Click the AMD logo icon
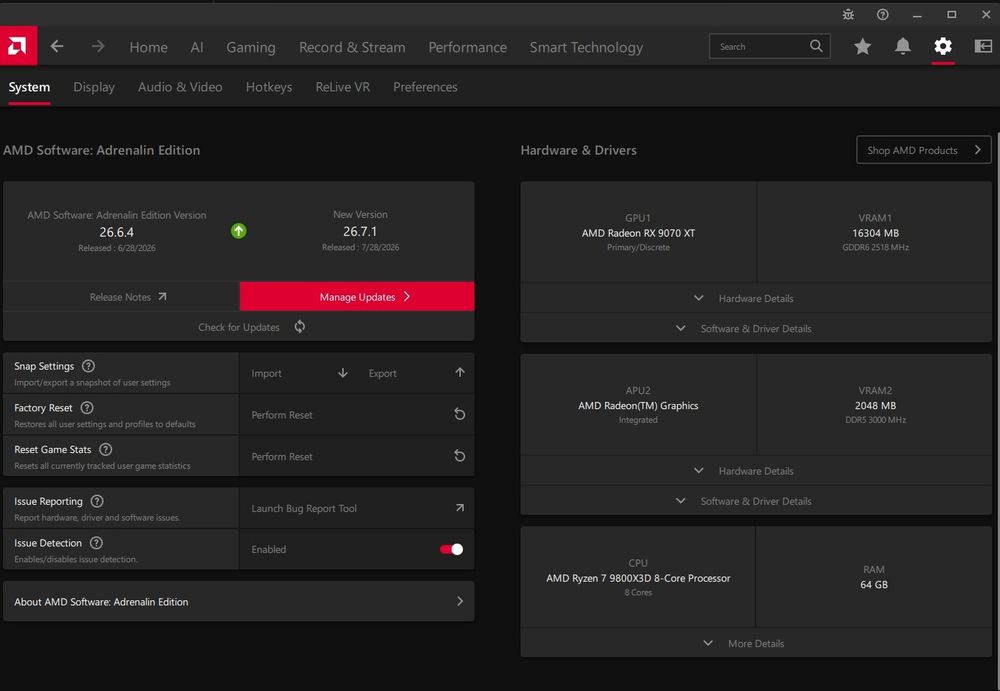 (18, 46)
